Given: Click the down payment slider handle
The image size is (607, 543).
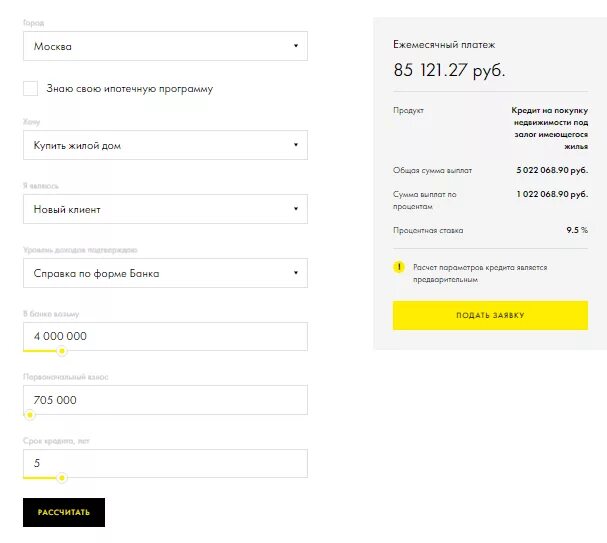Looking at the screenshot, I should click(x=29, y=414).
